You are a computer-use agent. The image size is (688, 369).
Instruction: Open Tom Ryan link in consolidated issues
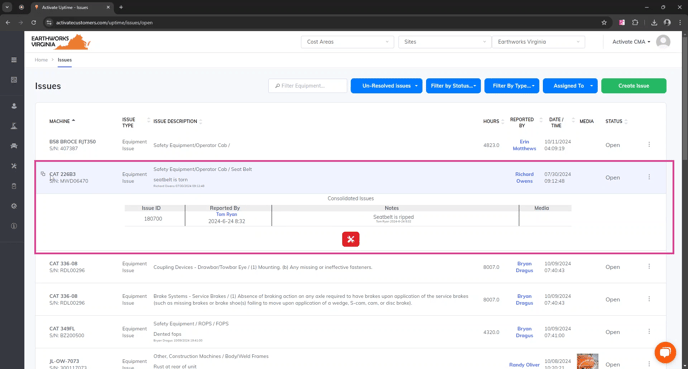[x=226, y=214]
